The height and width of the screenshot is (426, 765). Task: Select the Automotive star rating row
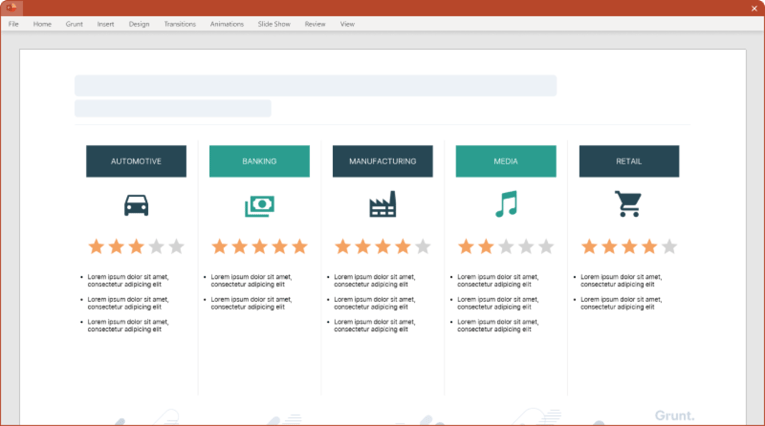tap(136, 246)
